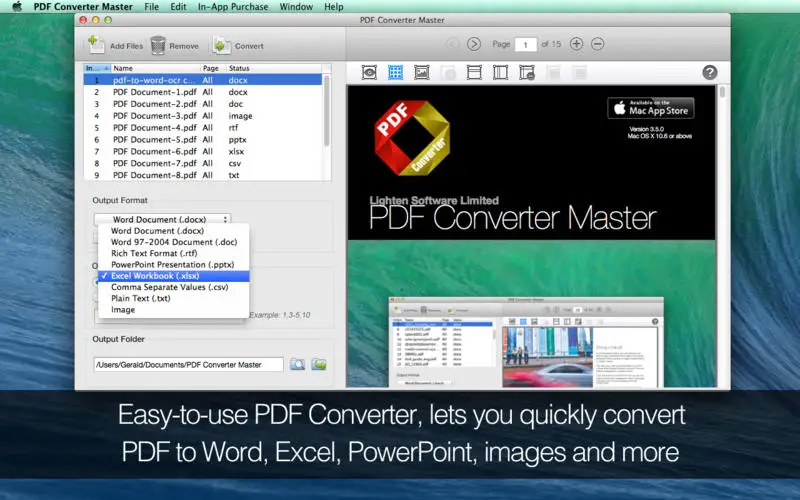This screenshot has width=800, height=500.
Task: Open the Output Format dropdown showing Word Document
Action: pyautogui.click(x=162, y=219)
